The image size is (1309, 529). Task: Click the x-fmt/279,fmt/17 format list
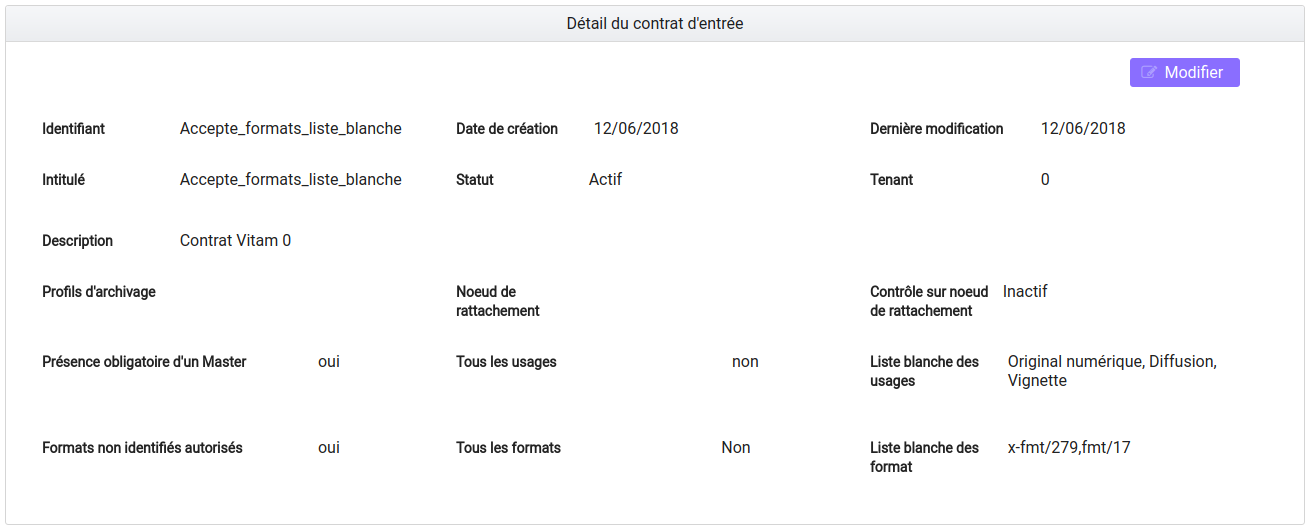coord(1069,448)
